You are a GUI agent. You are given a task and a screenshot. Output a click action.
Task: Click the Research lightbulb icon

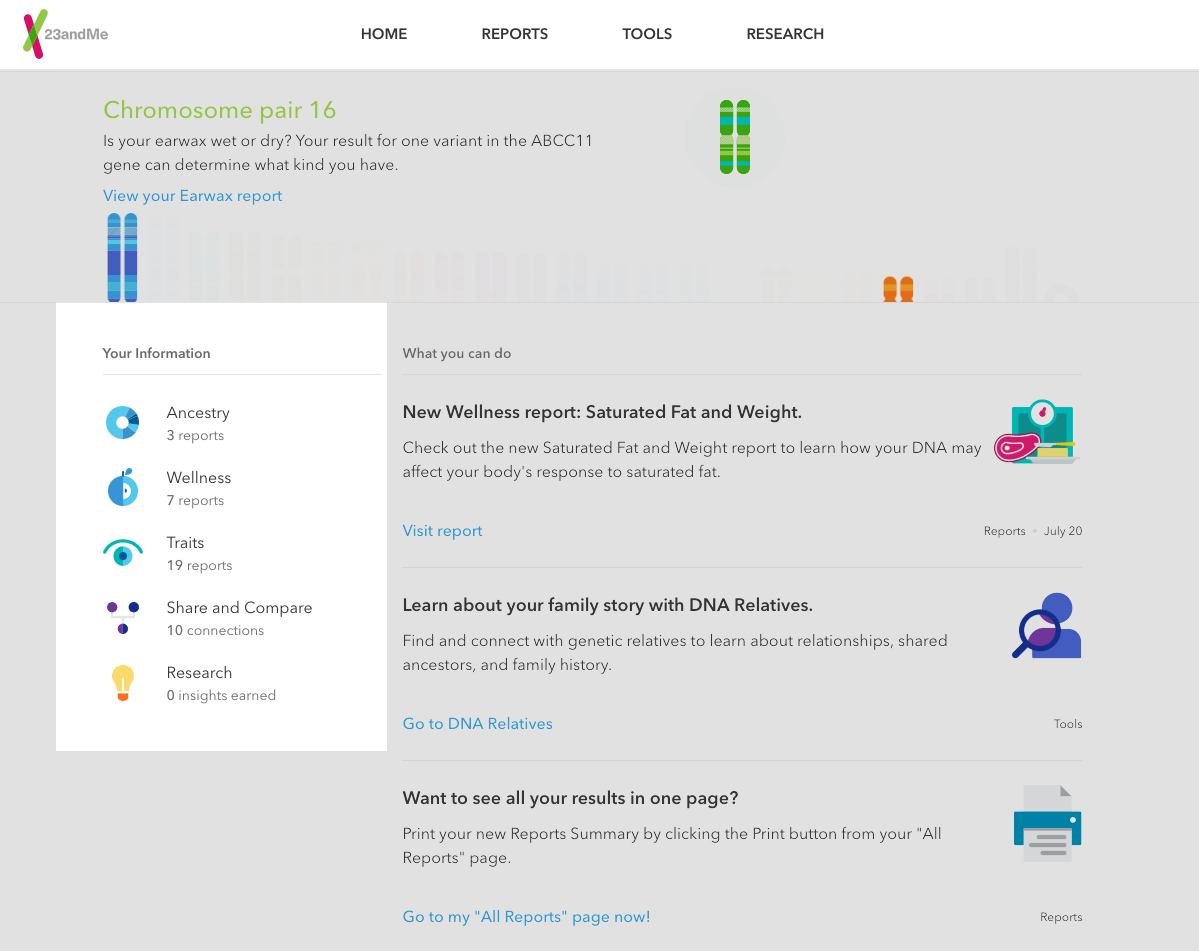(122, 682)
